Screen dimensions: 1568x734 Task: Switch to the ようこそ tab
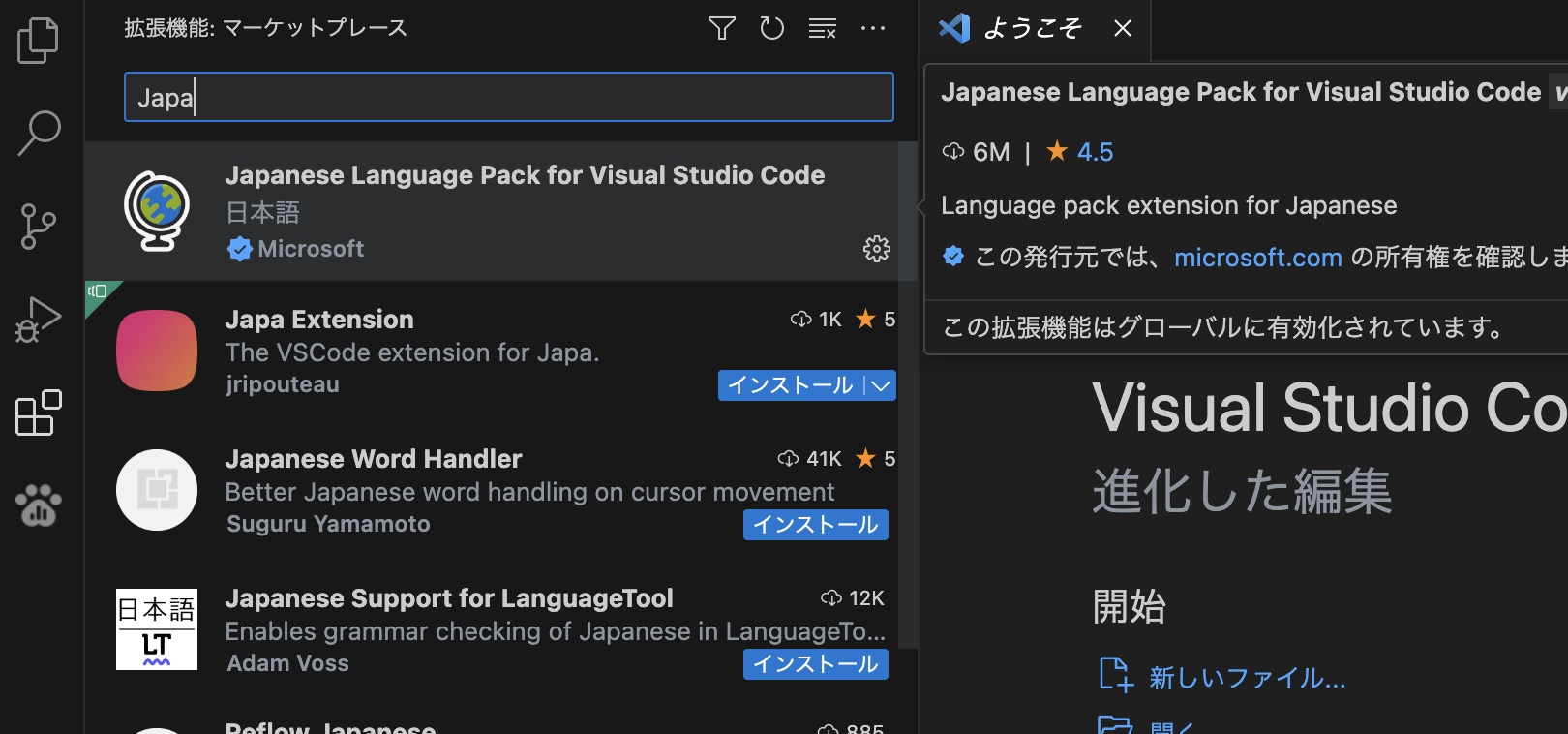pos(1032,28)
